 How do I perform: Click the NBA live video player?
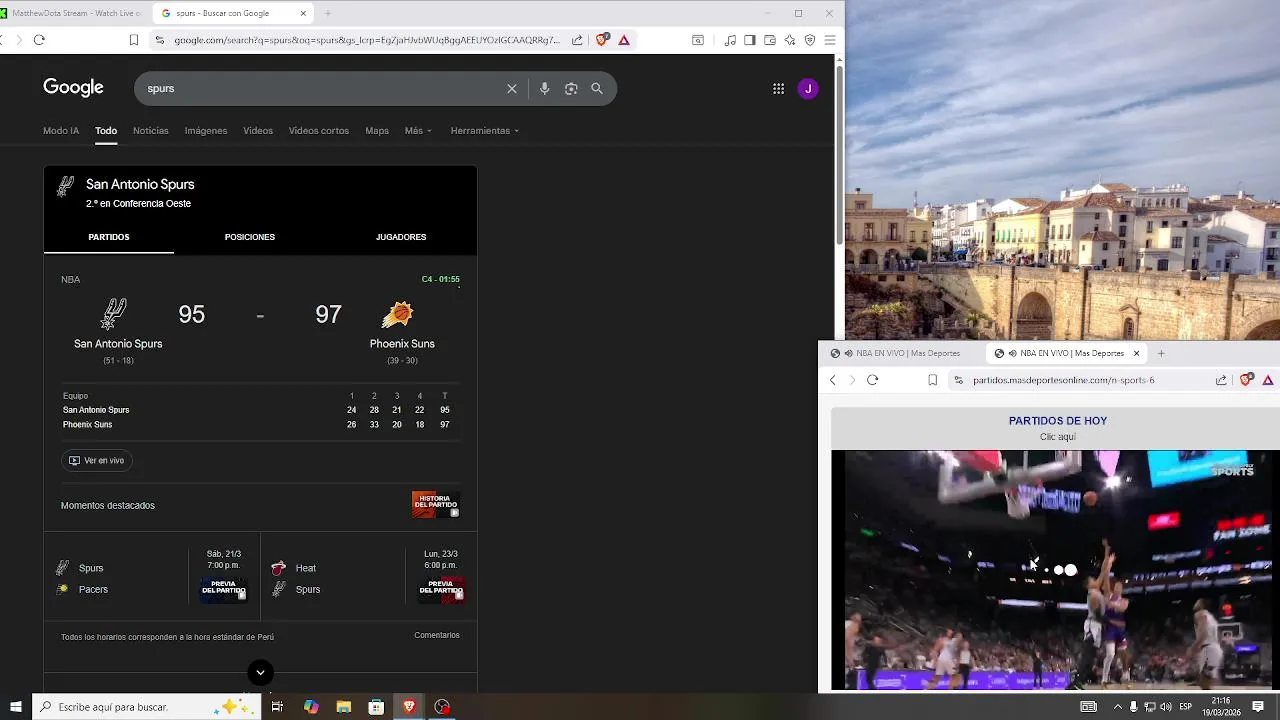(x=1055, y=570)
